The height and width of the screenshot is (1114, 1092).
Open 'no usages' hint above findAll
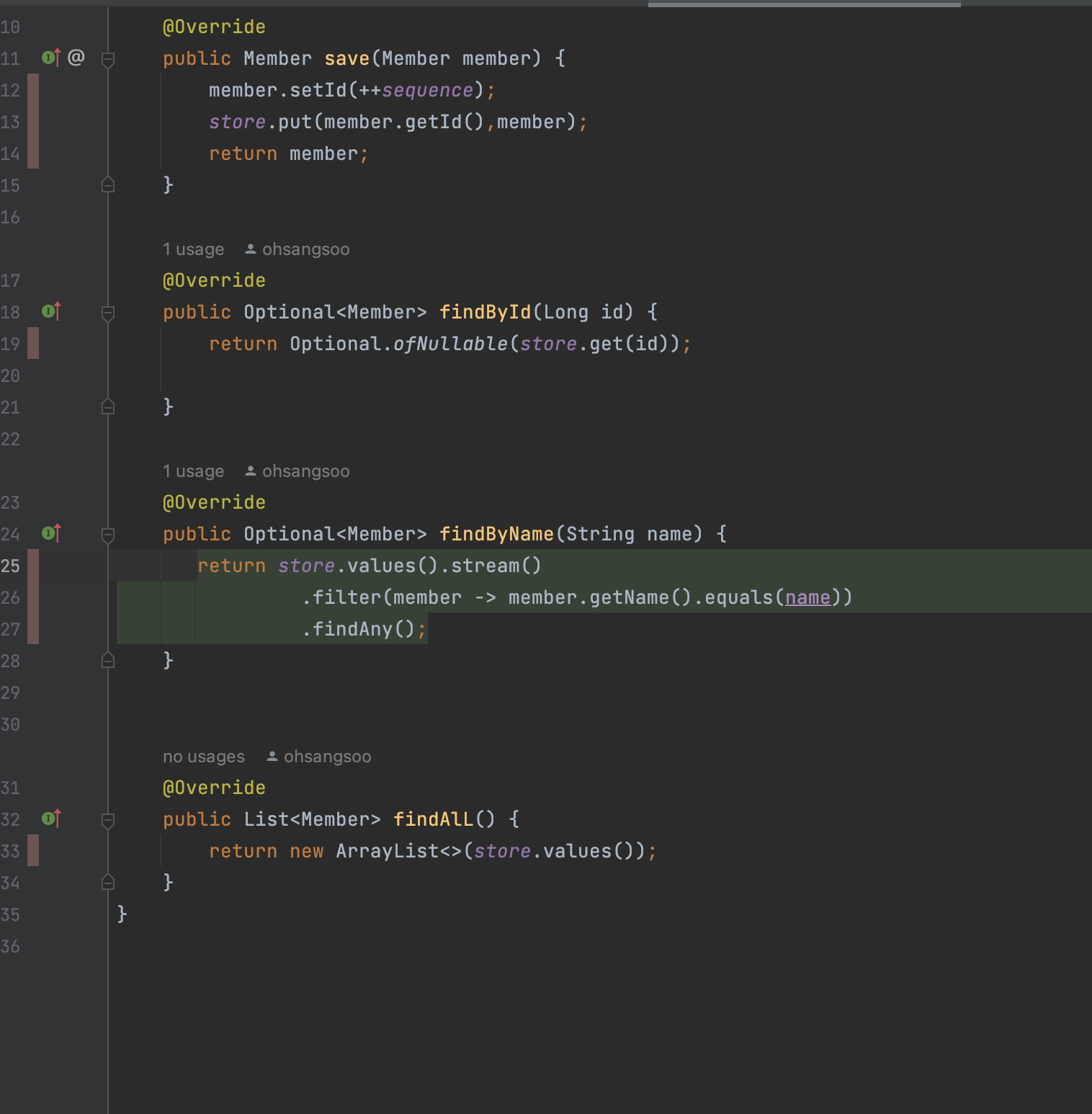point(204,757)
